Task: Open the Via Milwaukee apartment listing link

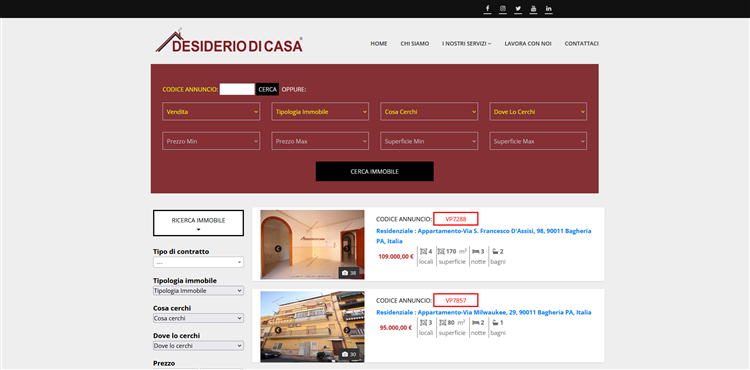Action: tap(484, 313)
